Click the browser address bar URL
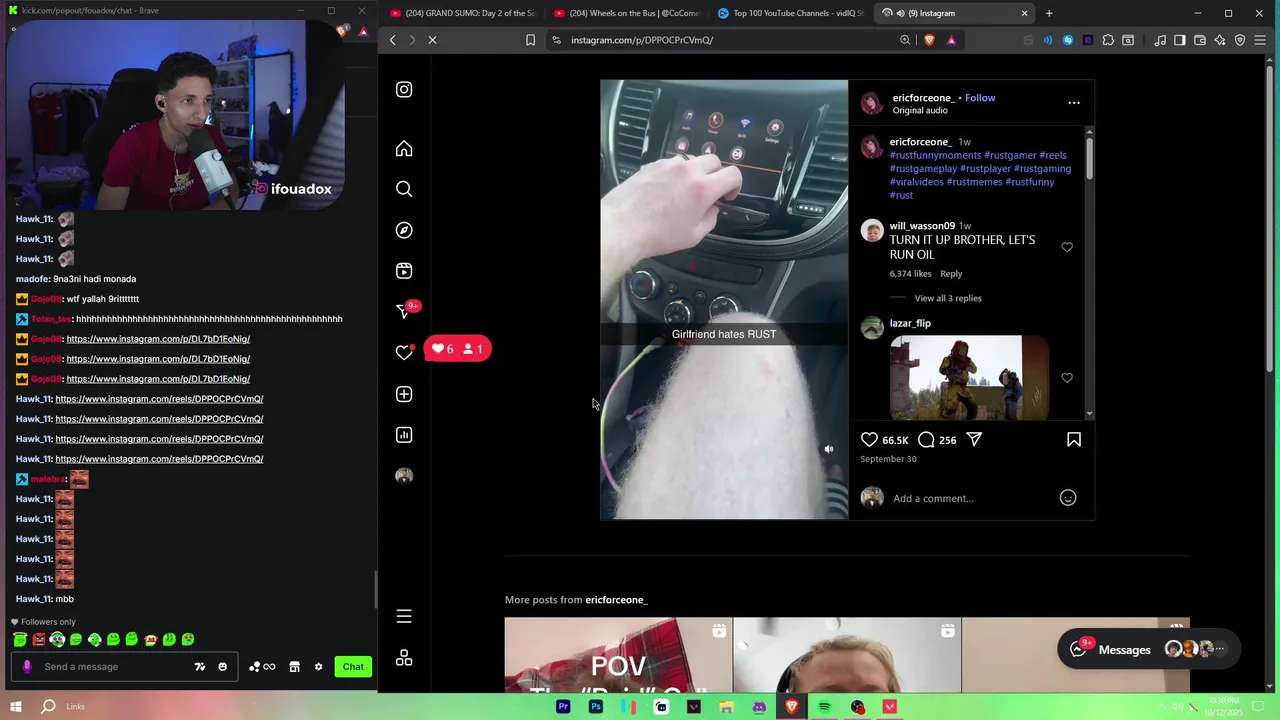The height and width of the screenshot is (720, 1280). point(642,40)
